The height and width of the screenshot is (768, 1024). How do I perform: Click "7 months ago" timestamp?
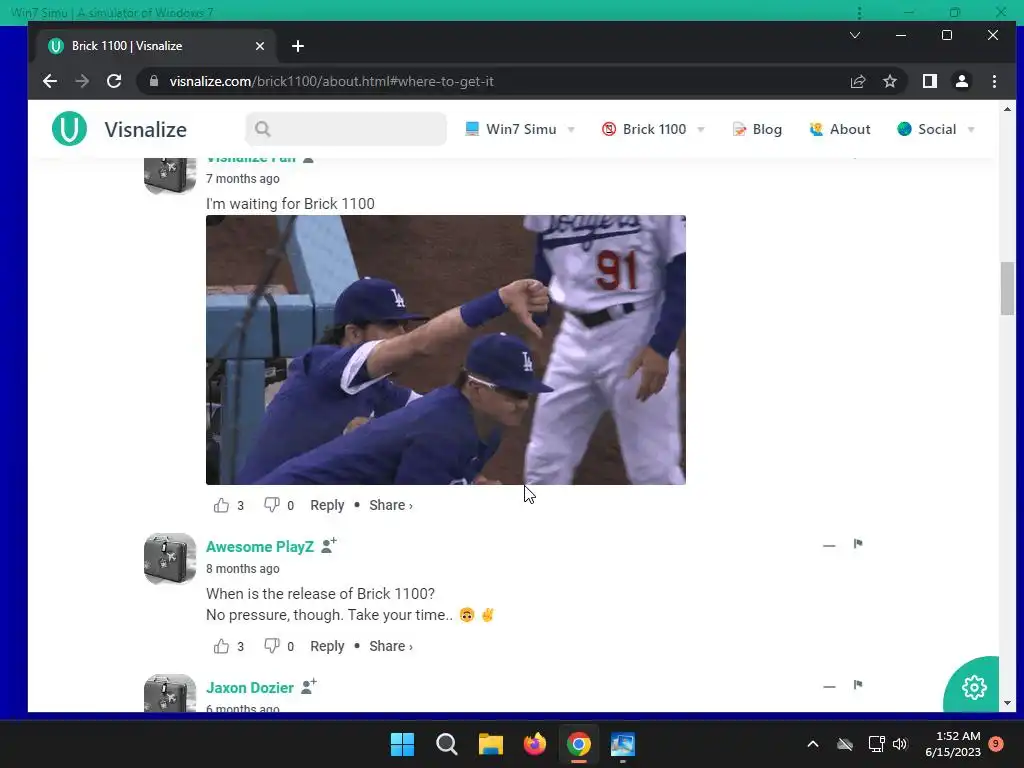click(243, 179)
